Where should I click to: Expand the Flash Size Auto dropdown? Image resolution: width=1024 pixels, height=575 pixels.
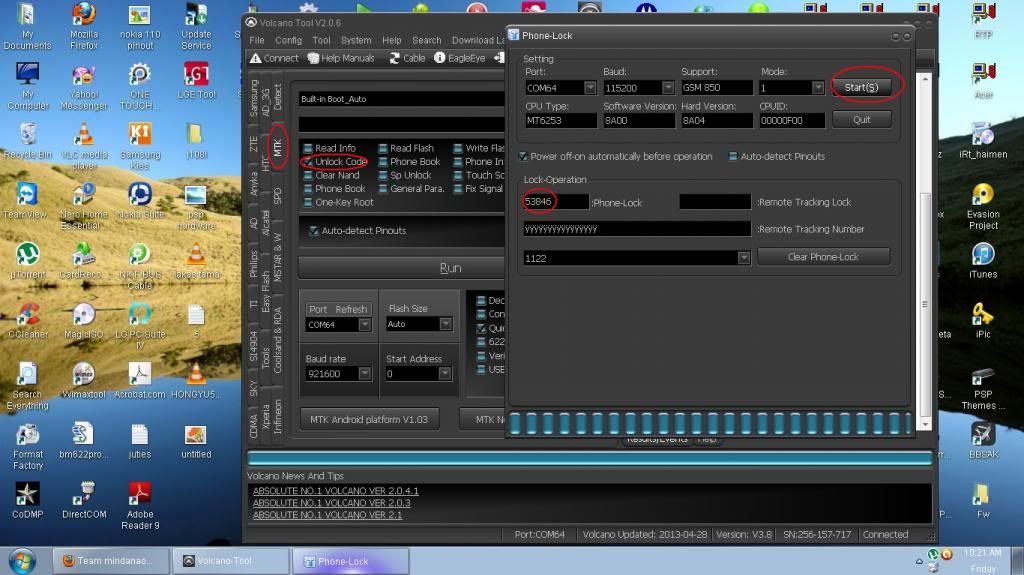[x=445, y=325]
